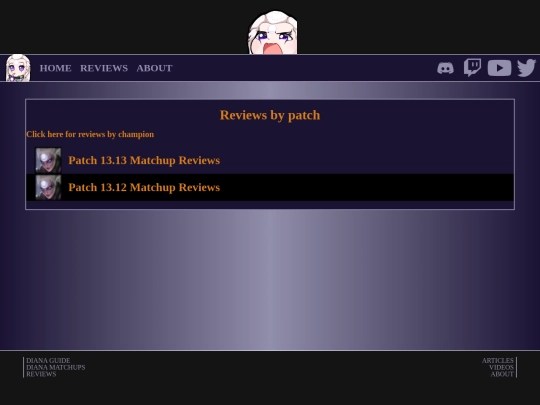Open DIANA GUIDE footer link

tap(48, 361)
